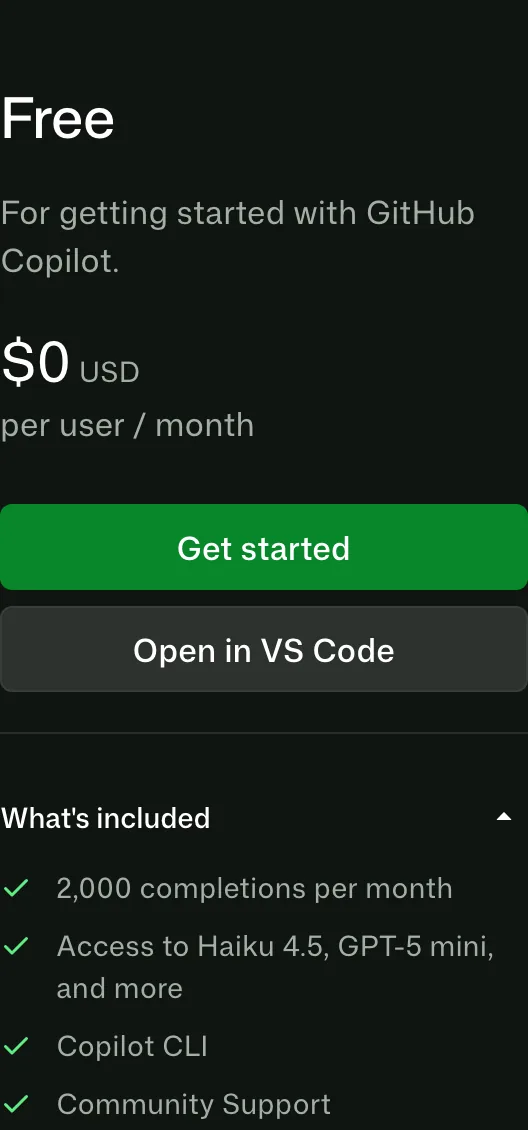Click the $0 price figure
This screenshot has width=528, height=1130.
click(35, 362)
